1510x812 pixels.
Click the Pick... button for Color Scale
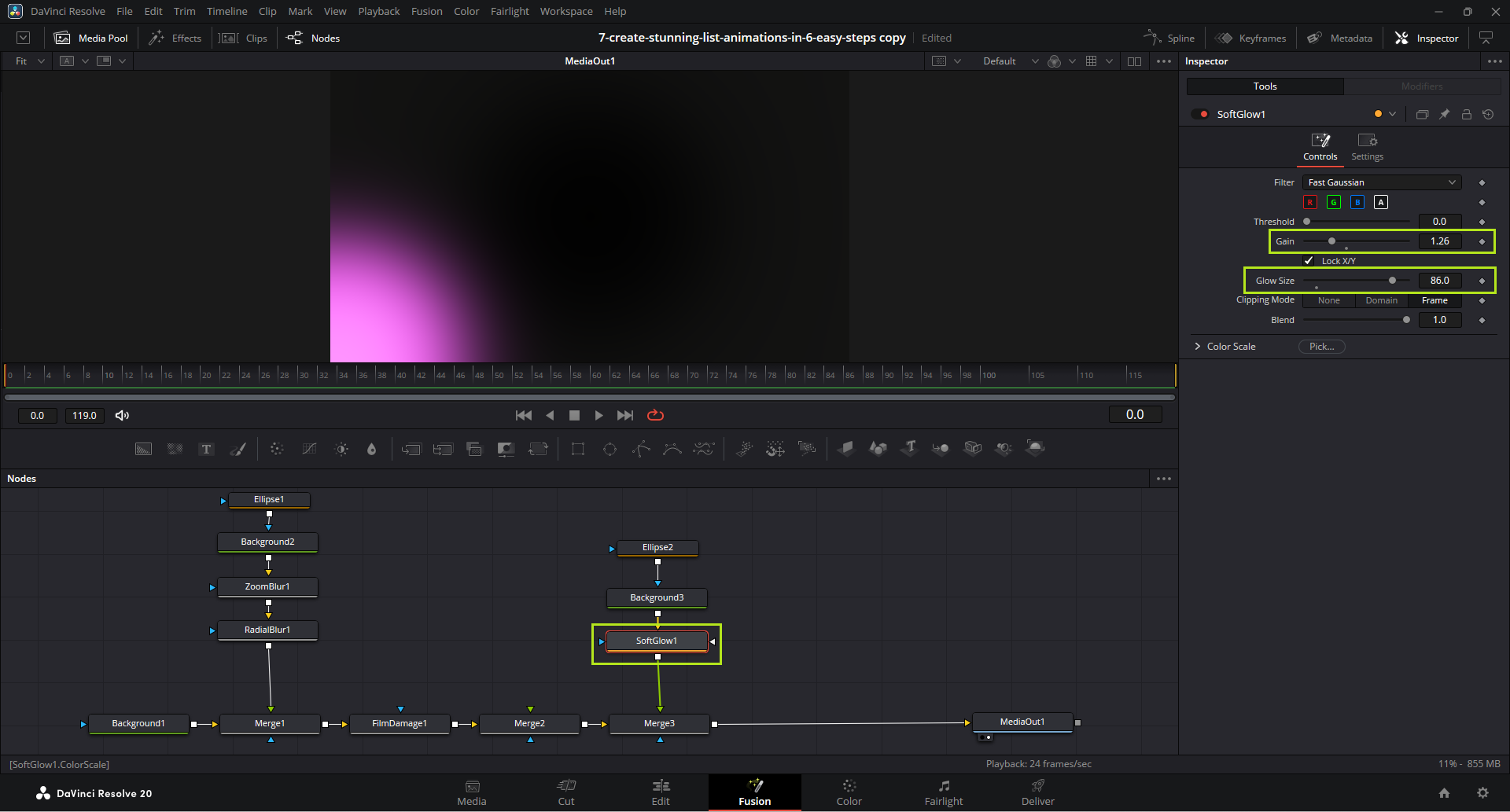pyautogui.click(x=1321, y=347)
